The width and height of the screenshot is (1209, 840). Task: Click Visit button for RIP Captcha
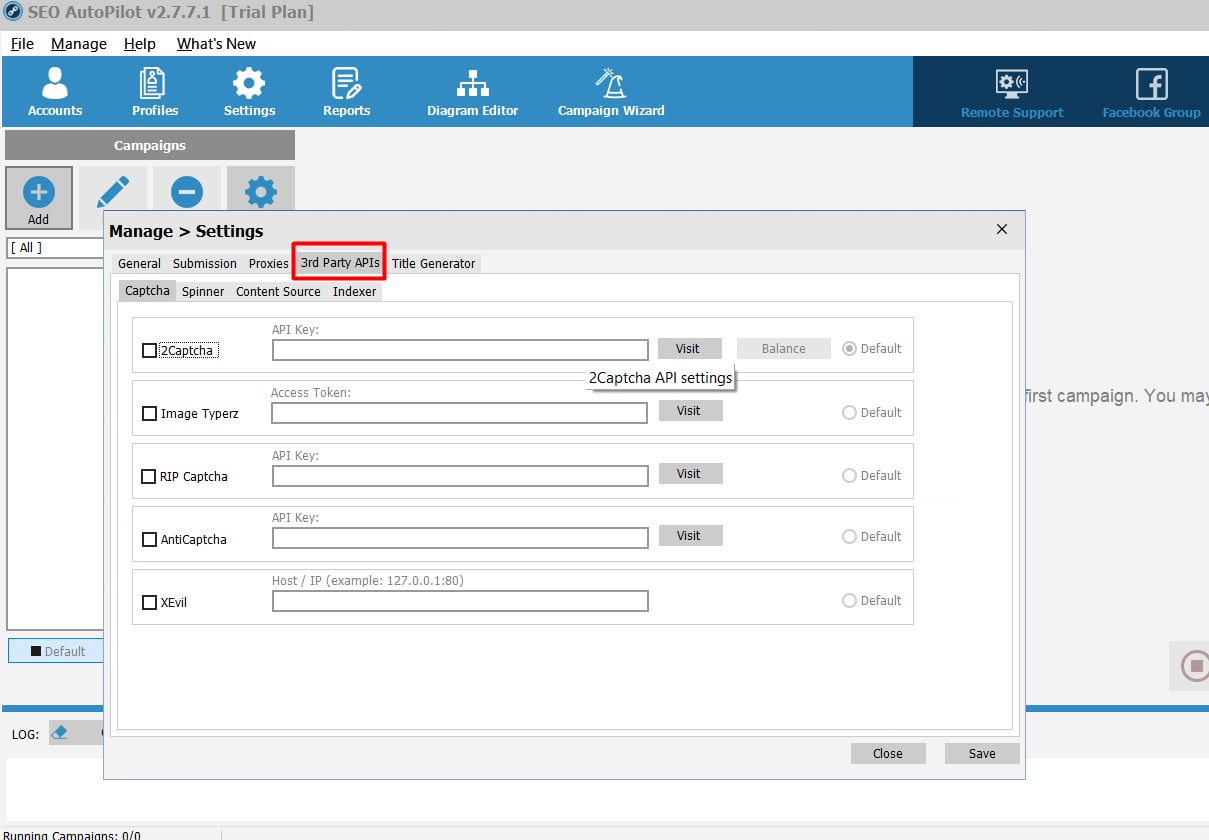(x=689, y=474)
